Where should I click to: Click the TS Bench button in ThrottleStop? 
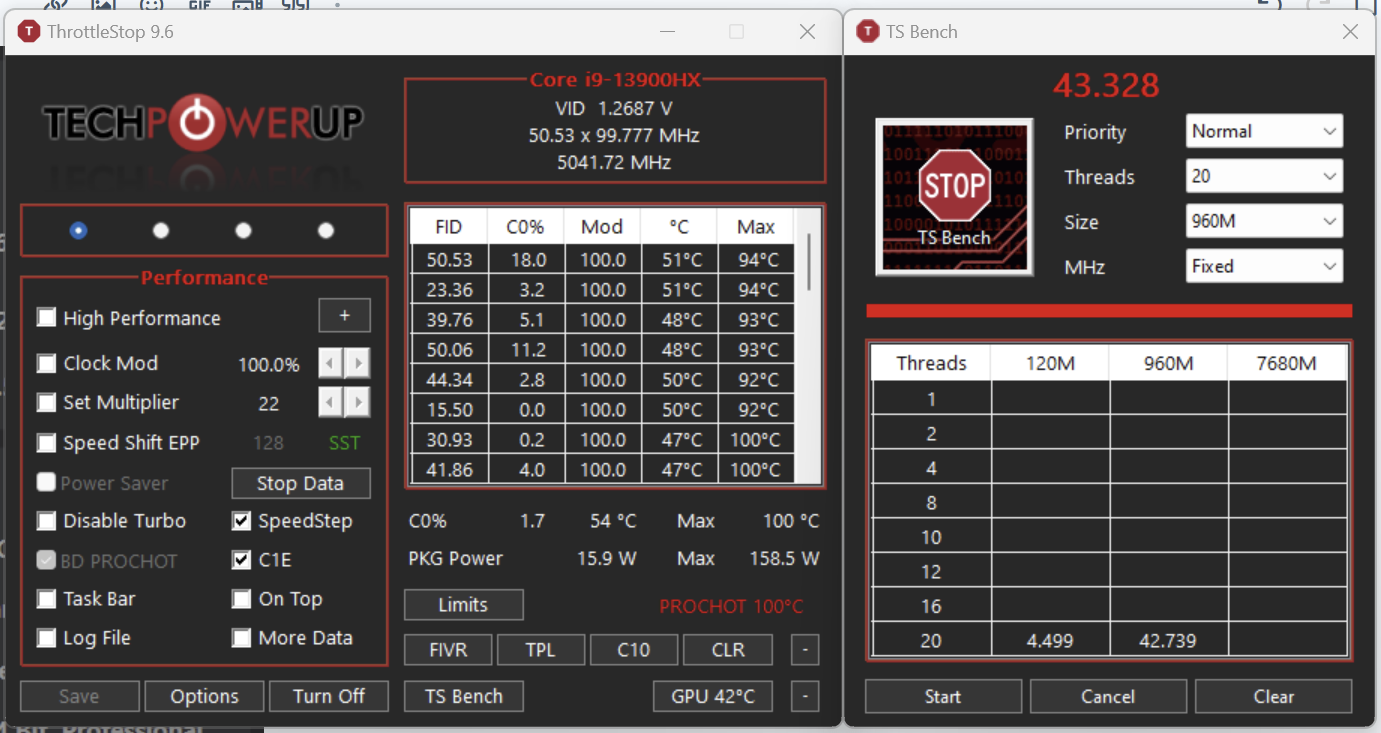[464, 696]
